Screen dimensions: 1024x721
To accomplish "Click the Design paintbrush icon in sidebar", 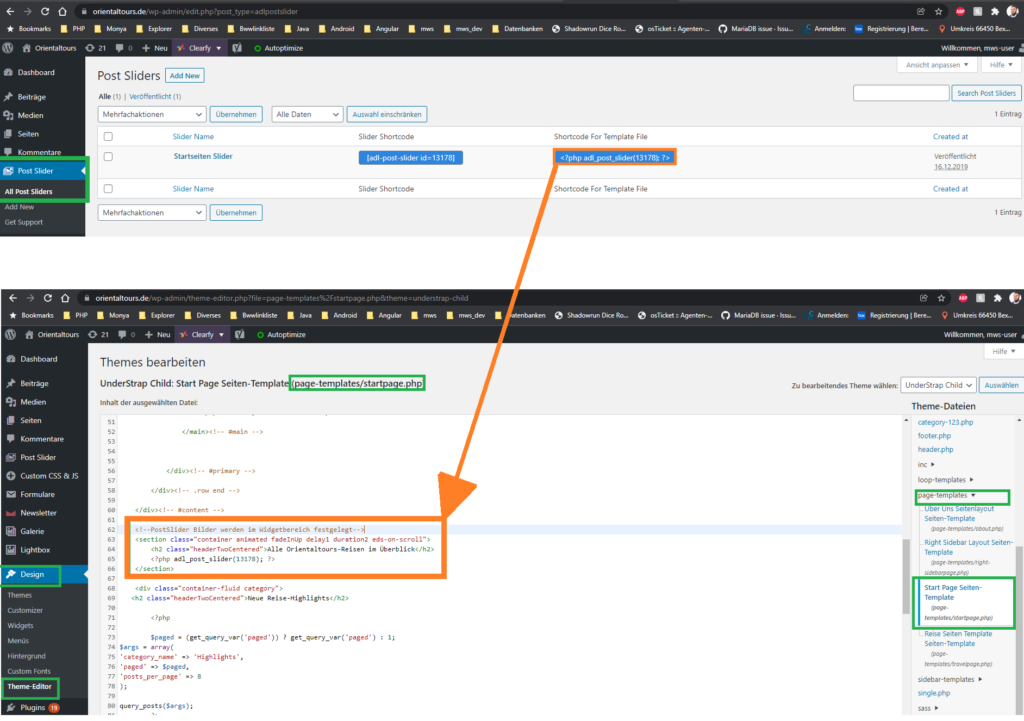I will (10, 575).
